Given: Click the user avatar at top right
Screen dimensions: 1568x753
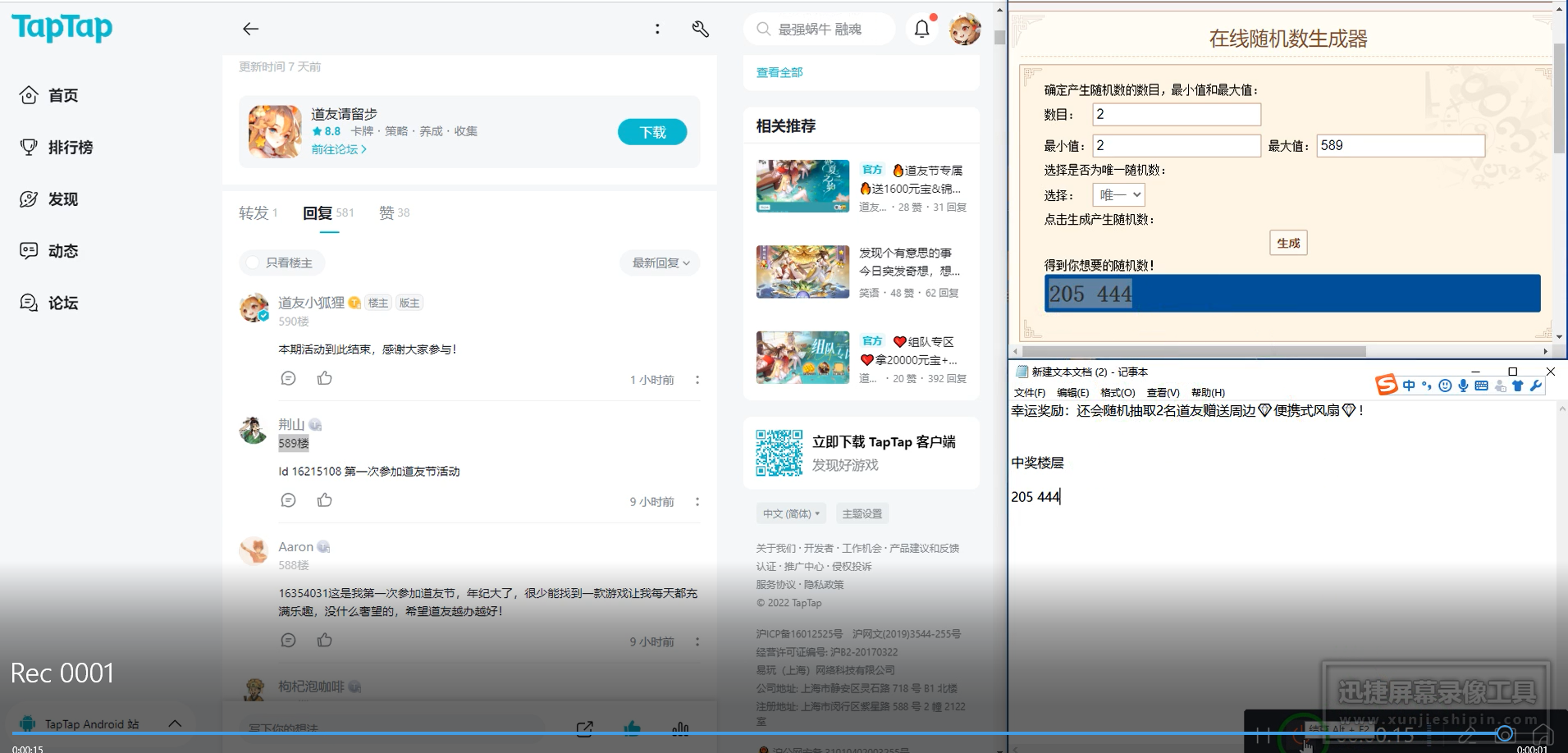Looking at the screenshot, I should pyautogui.click(x=965, y=30).
